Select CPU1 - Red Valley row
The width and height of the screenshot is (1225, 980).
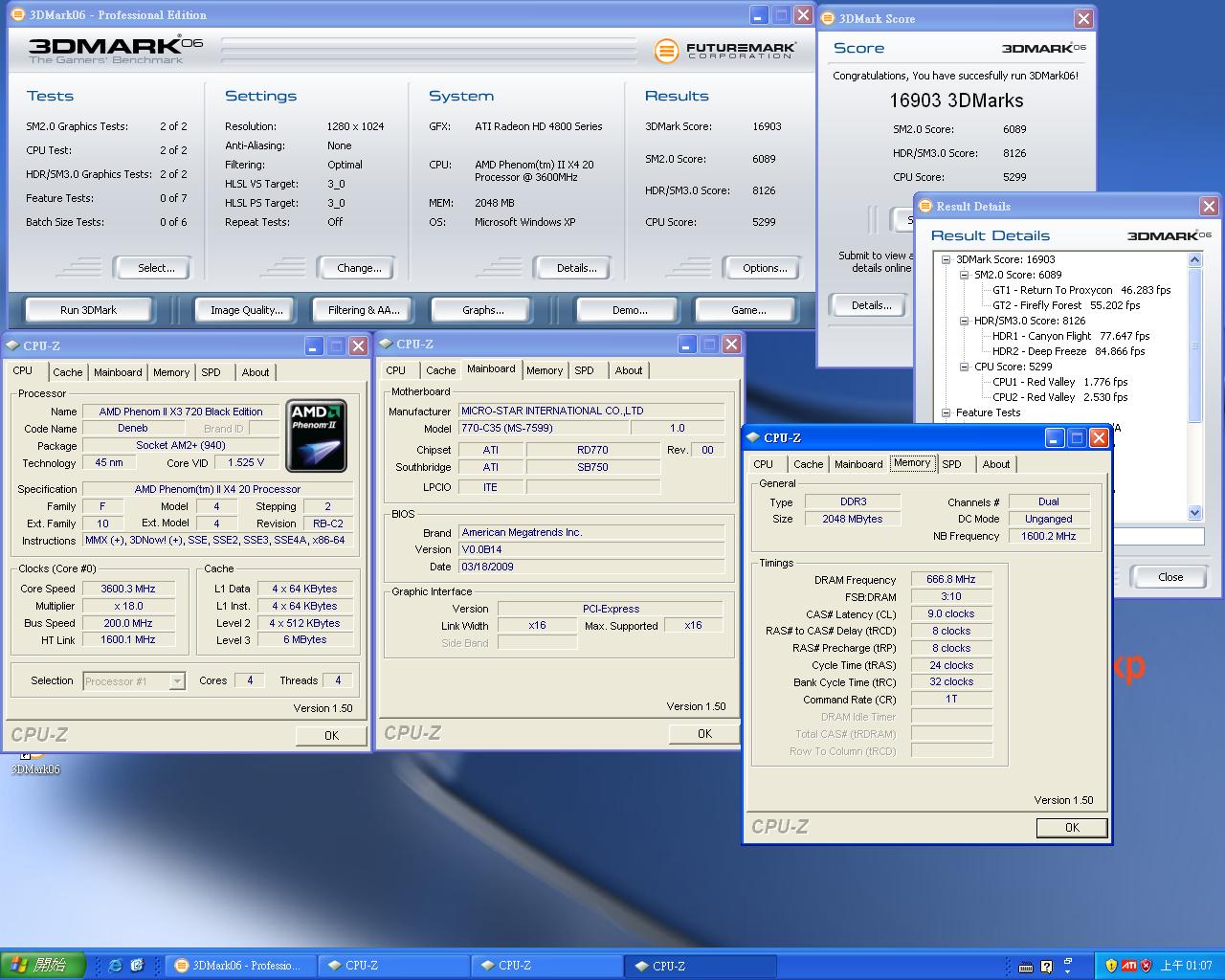coord(1059,382)
